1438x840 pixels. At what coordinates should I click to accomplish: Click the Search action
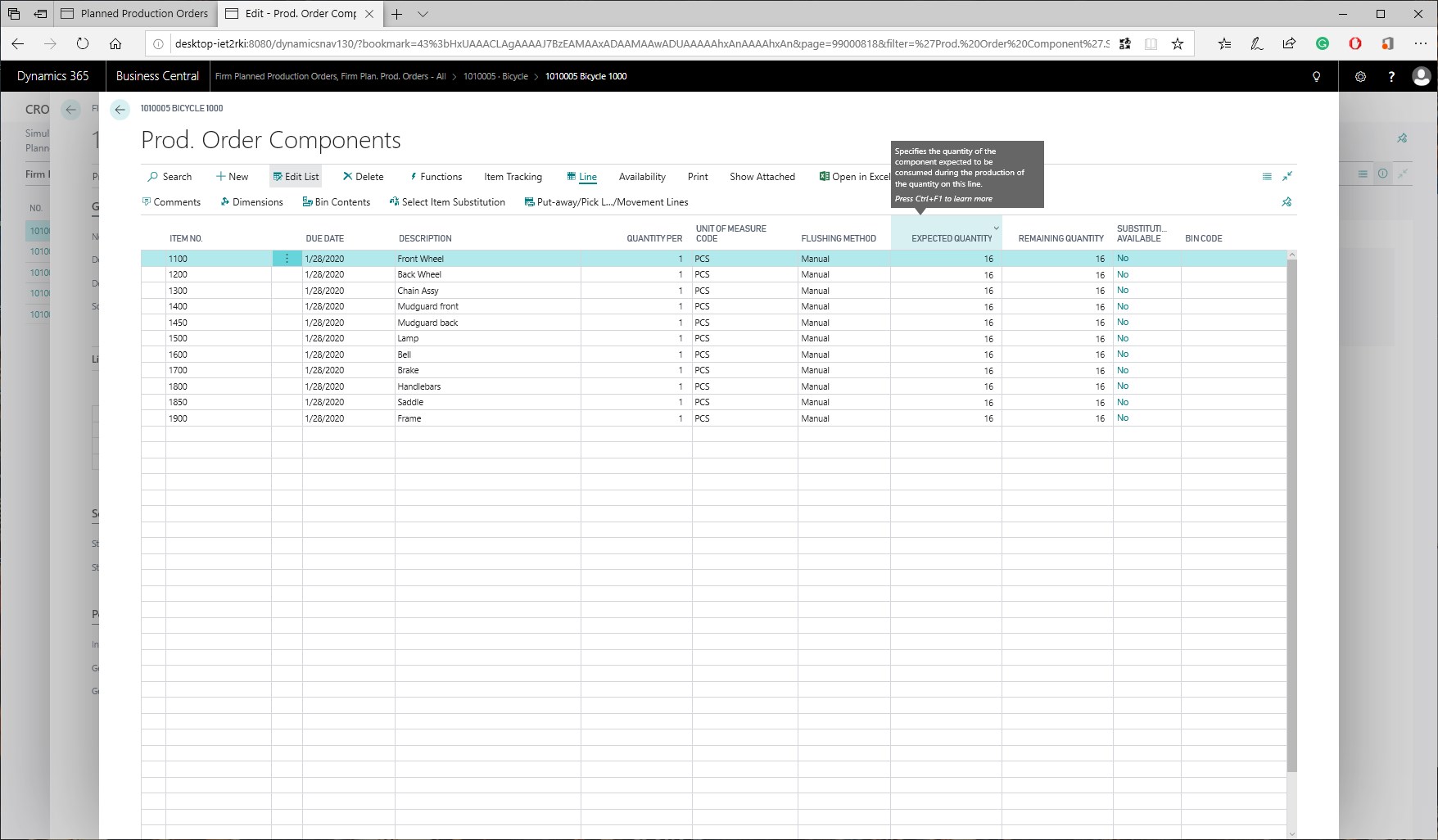170,177
